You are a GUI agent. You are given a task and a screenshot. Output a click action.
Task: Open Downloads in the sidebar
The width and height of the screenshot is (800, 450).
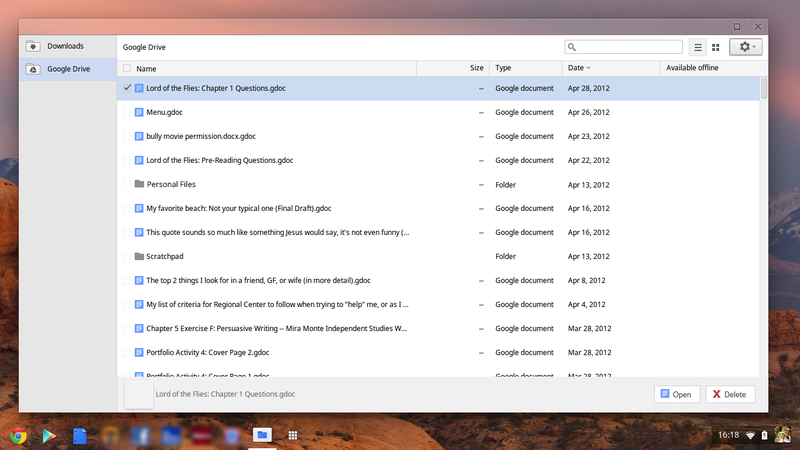pos(68,46)
